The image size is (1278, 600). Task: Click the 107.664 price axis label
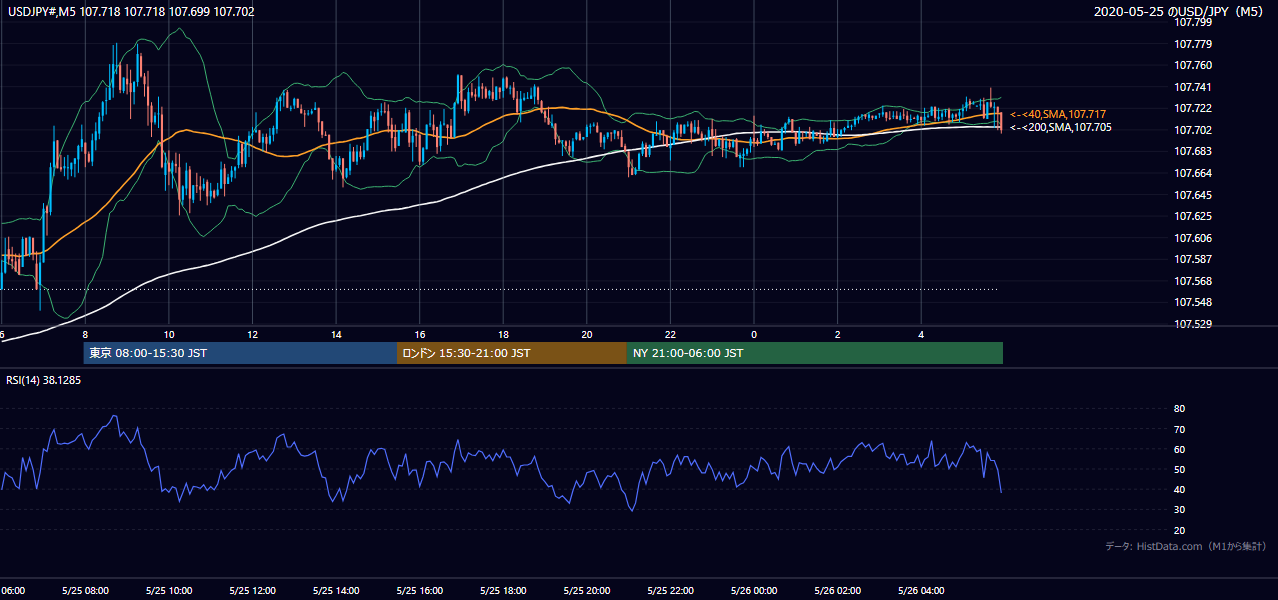click(x=1192, y=173)
